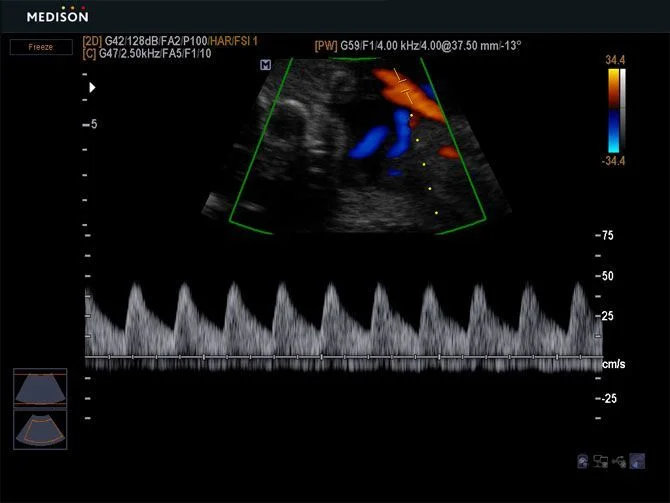This screenshot has width=670, height=503.
Task: Click the Freeze button
Action: [x=41, y=47]
